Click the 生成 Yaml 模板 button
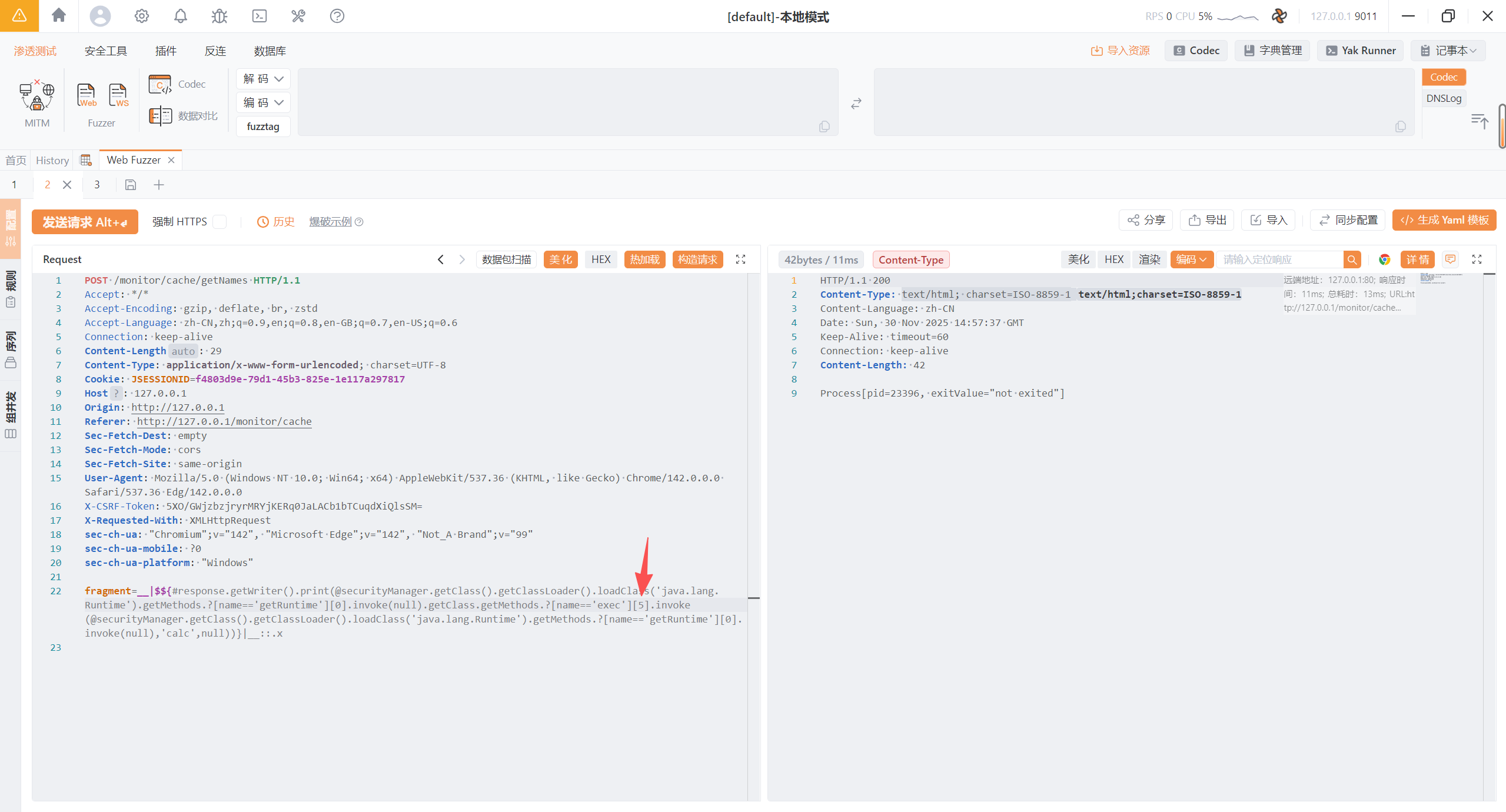Screen dimensions: 1506x812 click(1444, 220)
